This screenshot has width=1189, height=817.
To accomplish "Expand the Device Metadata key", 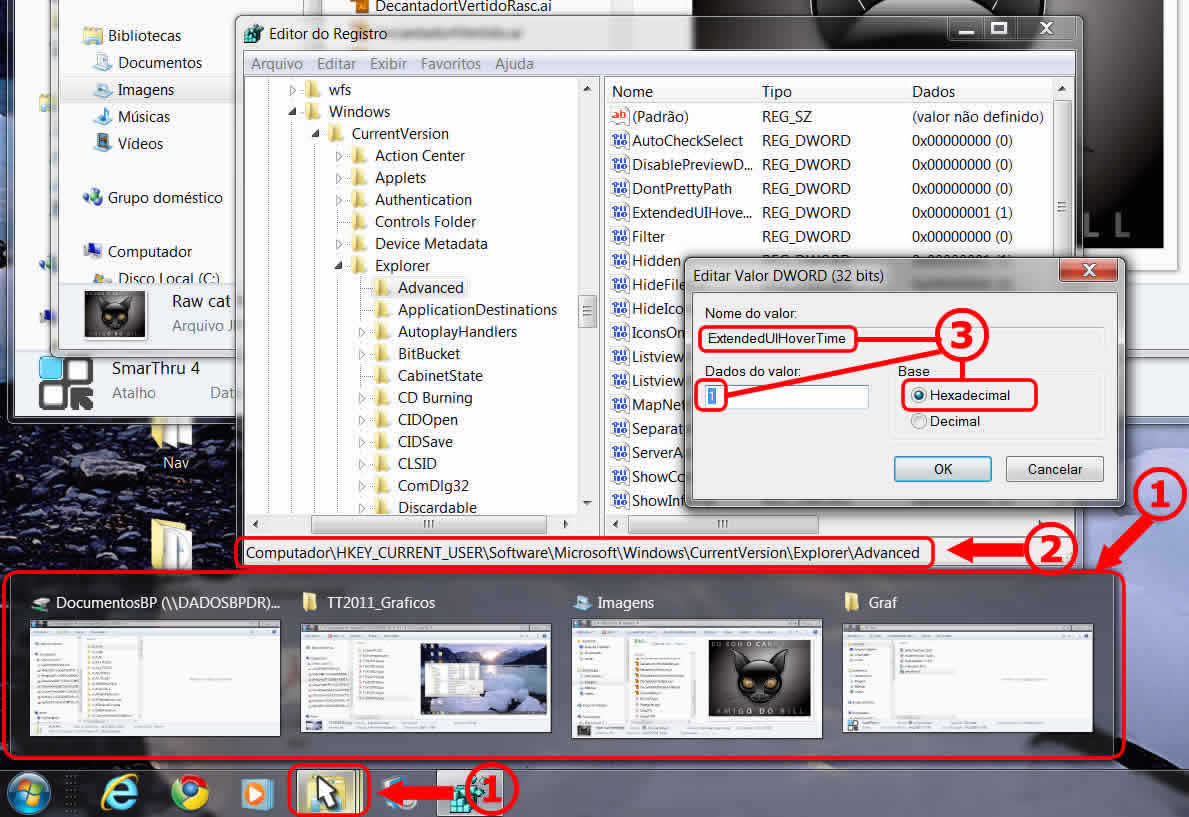I will 339,244.
